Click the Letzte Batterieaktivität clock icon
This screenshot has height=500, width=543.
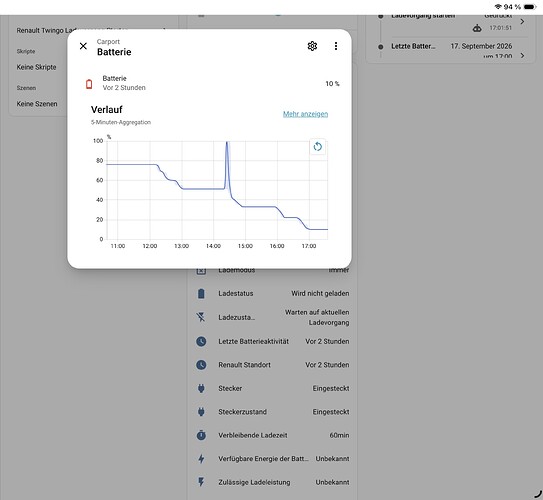[x=201, y=341]
